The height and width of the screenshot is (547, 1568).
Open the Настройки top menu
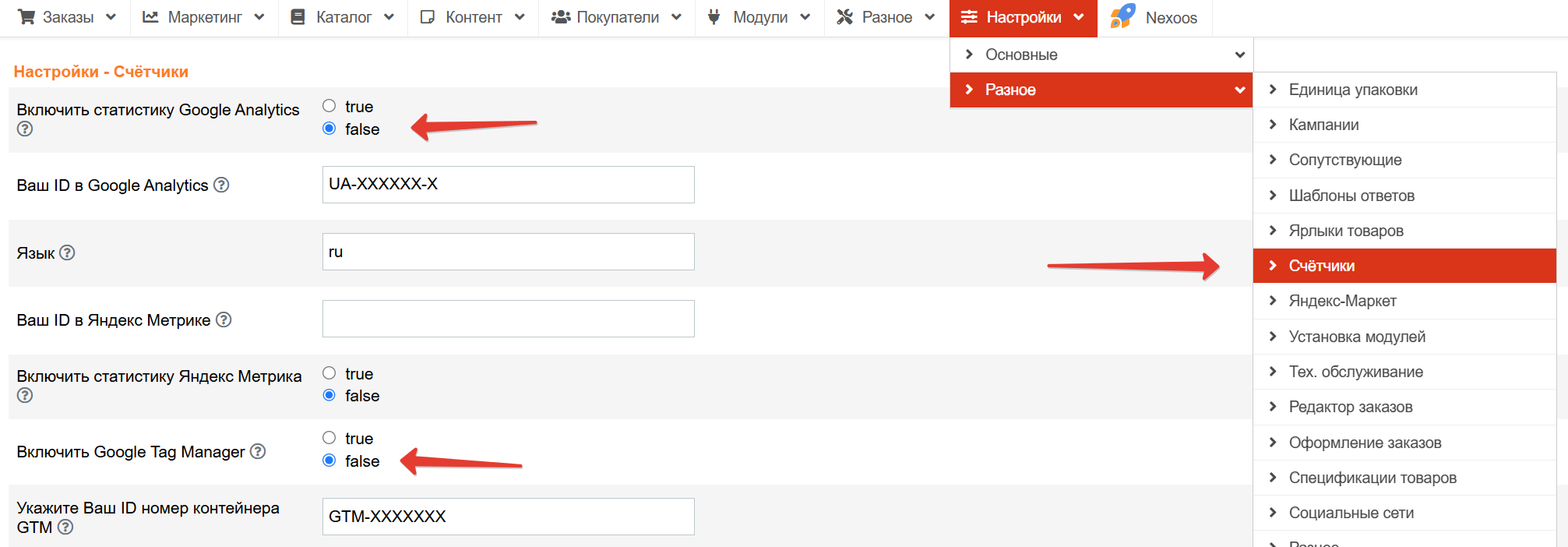(1023, 17)
